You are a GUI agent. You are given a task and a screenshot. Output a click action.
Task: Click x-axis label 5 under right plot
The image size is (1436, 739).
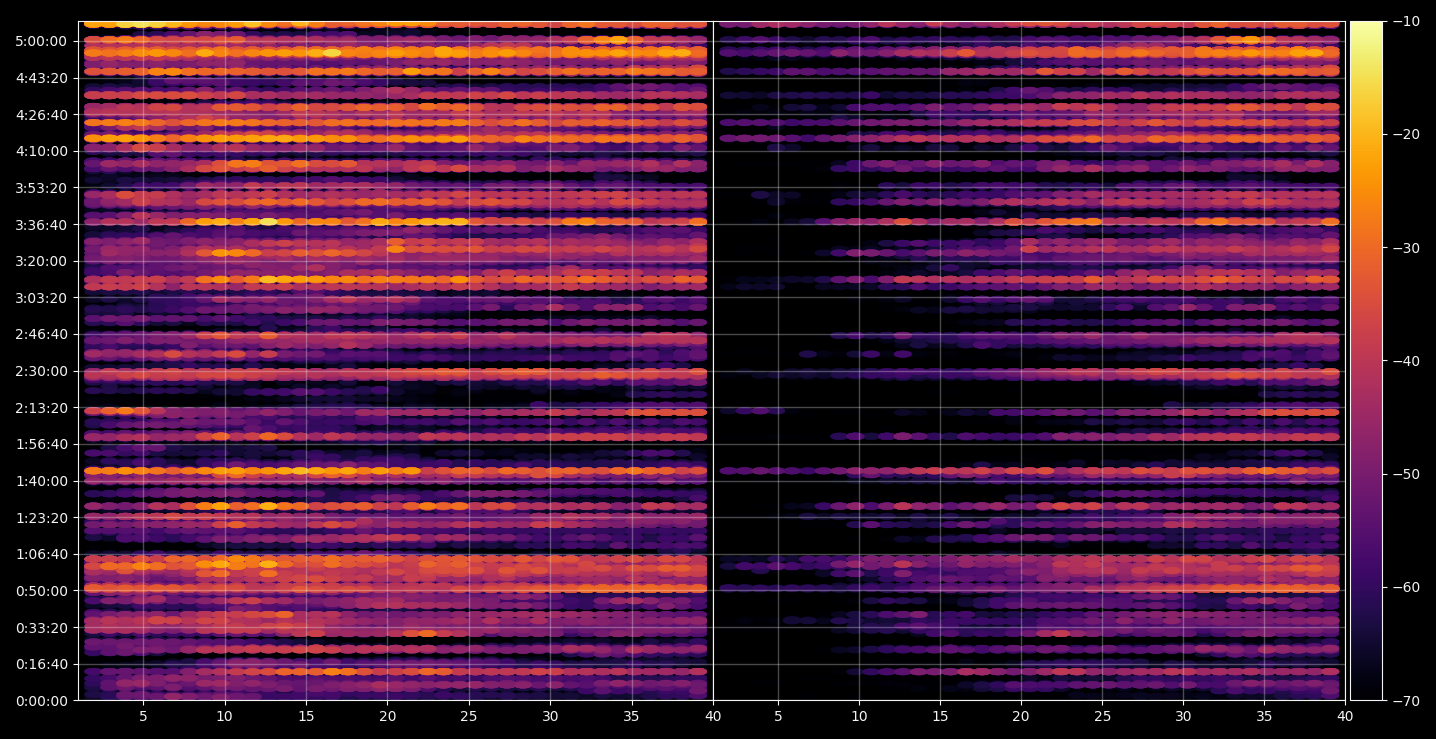point(777,717)
